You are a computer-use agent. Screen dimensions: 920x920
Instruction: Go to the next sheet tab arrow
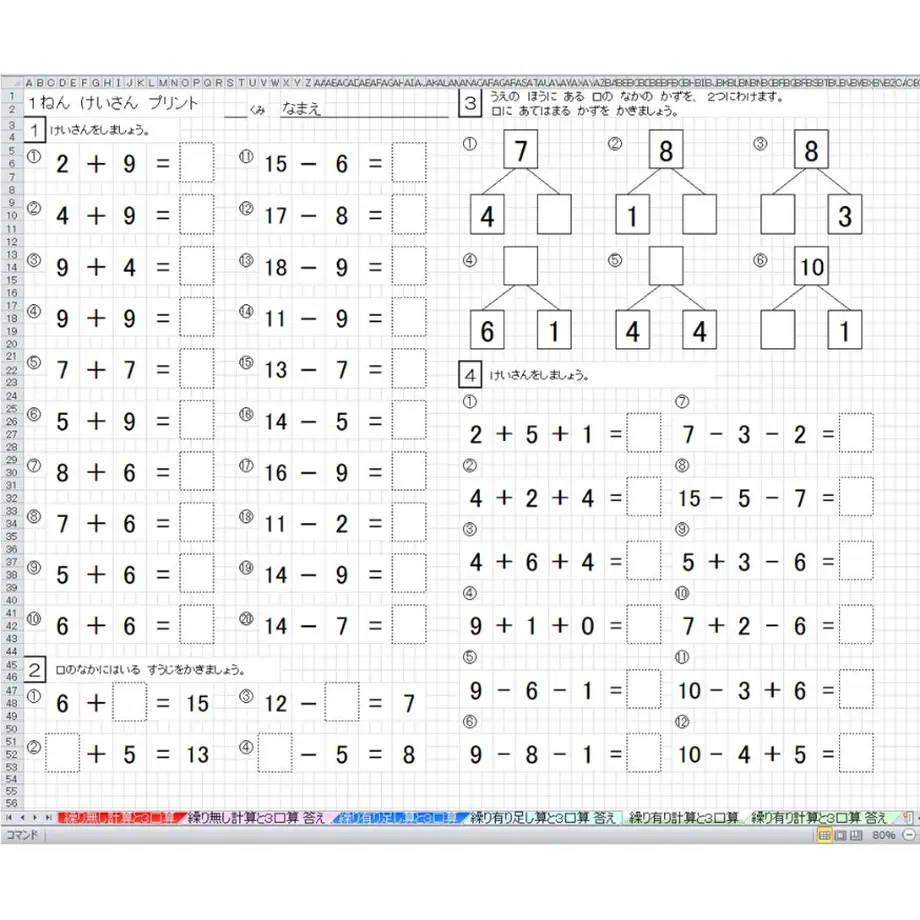[35, 817]
